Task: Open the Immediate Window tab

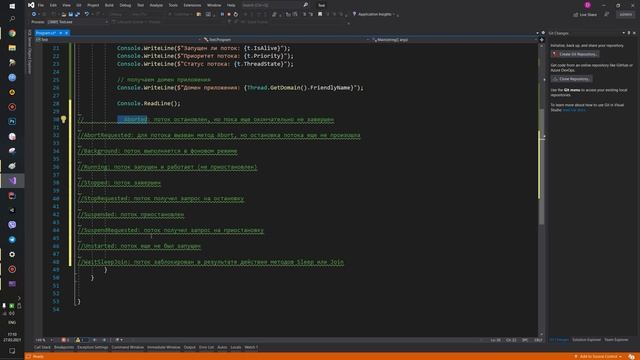Action: [164, 347]
